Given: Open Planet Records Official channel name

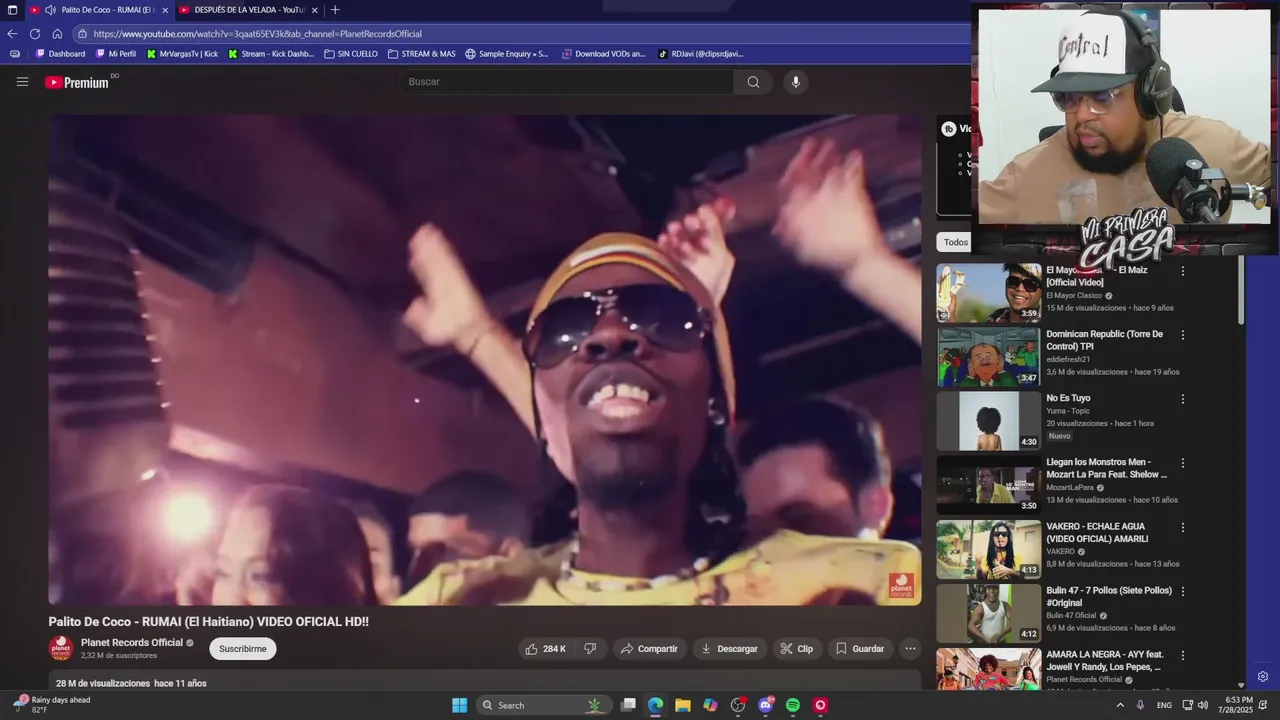Looking at the screenshot, I should 132,643.
